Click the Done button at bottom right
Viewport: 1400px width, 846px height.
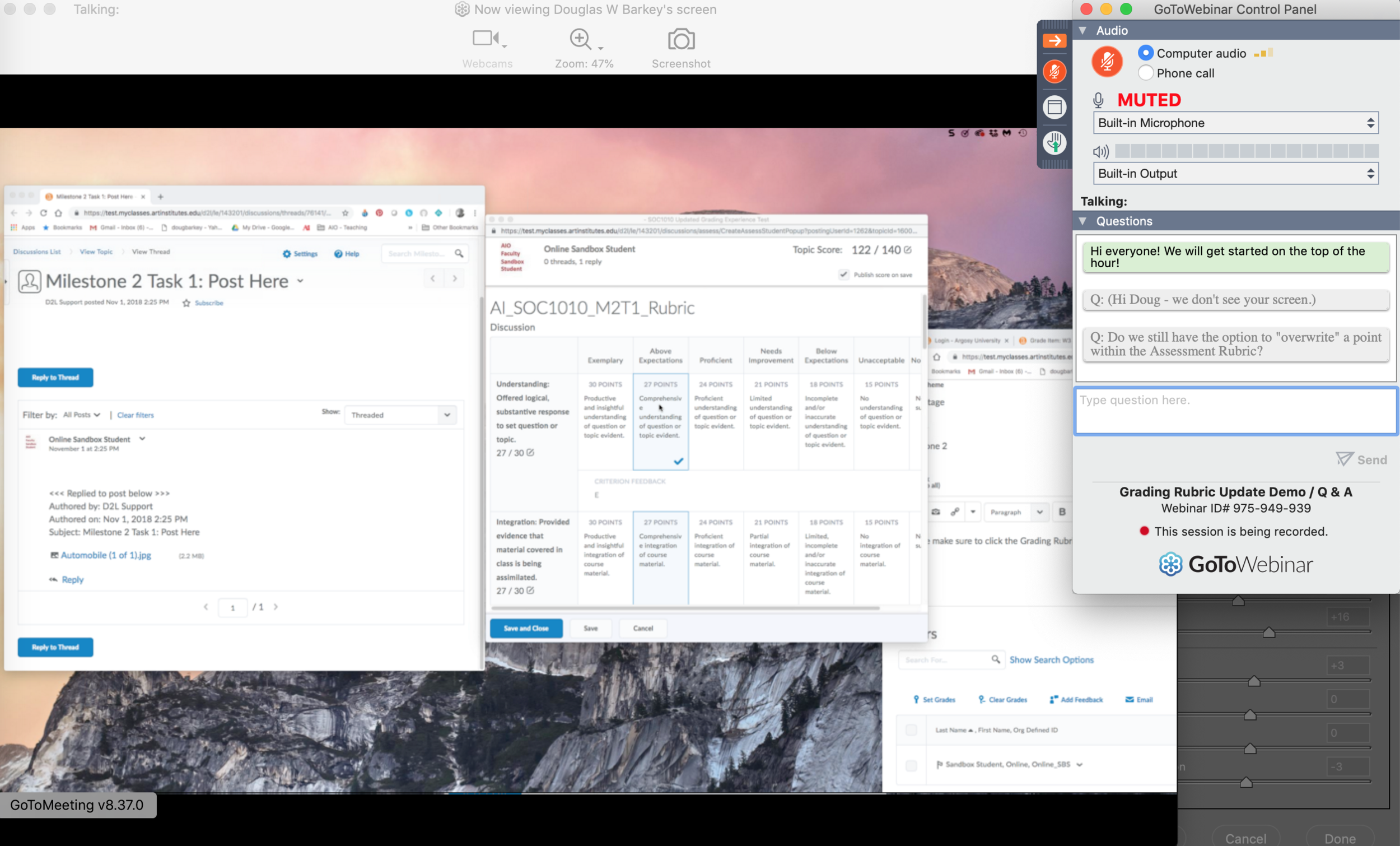point(1339,838)
